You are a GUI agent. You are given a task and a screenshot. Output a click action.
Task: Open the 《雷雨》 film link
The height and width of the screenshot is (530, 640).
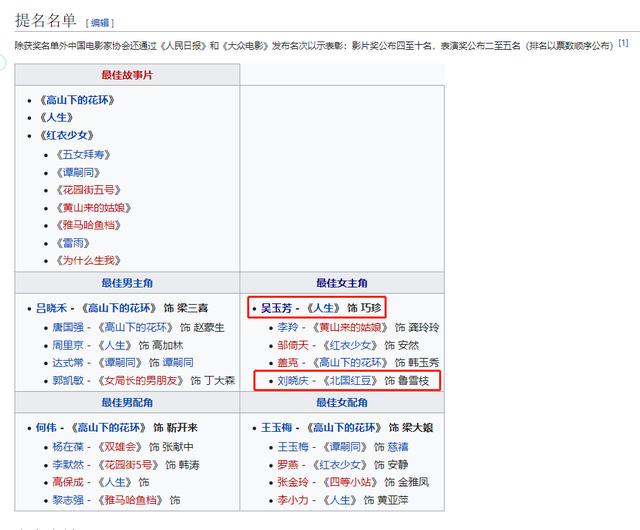[73, 243]
